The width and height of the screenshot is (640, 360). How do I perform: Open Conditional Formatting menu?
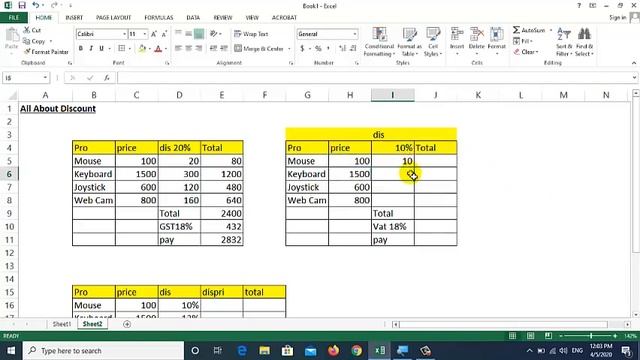point(379,42)
